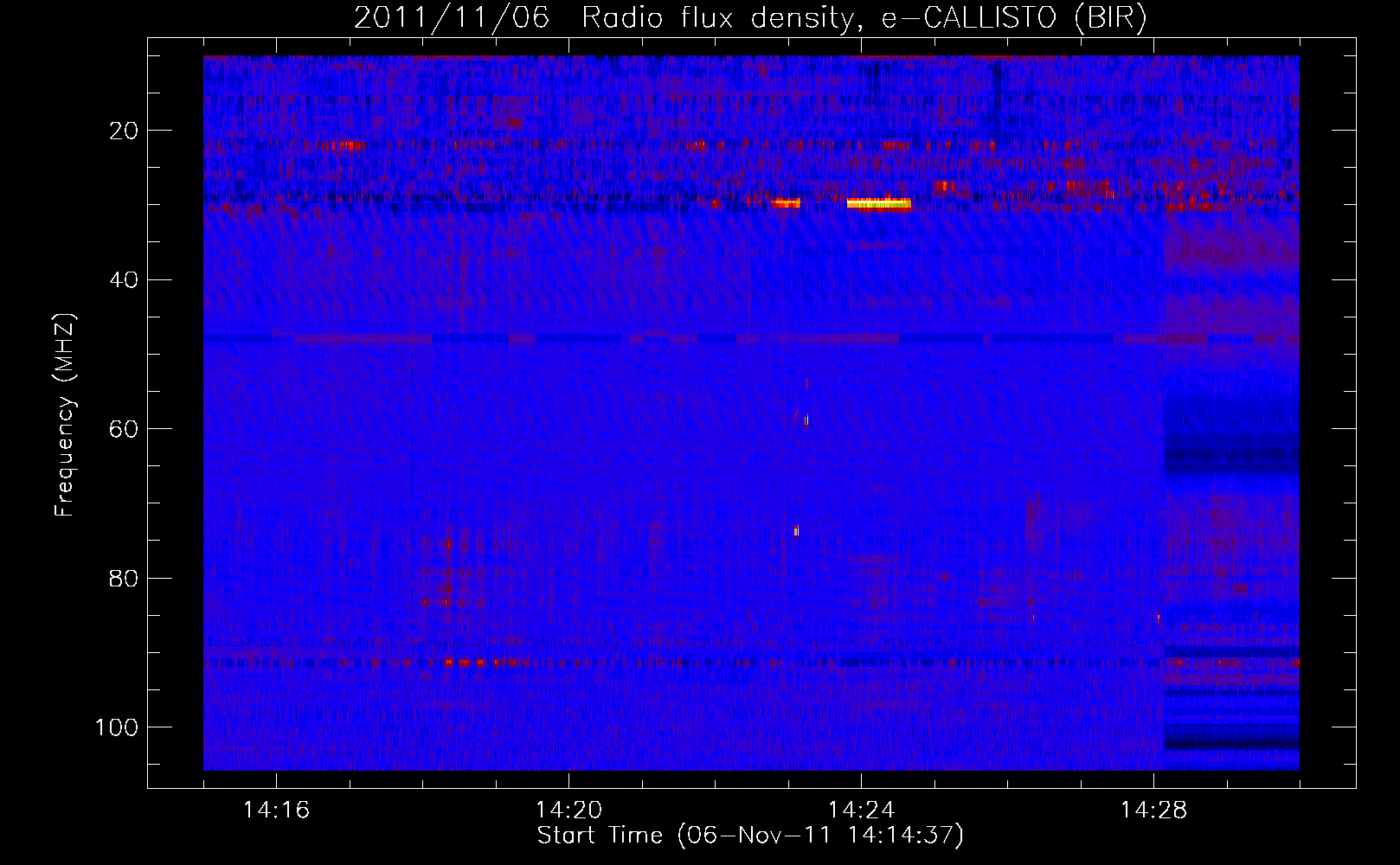
Task: Click the plot title mentioning e-CALLISTO (BIR)
Action: [x=750, y=18]
